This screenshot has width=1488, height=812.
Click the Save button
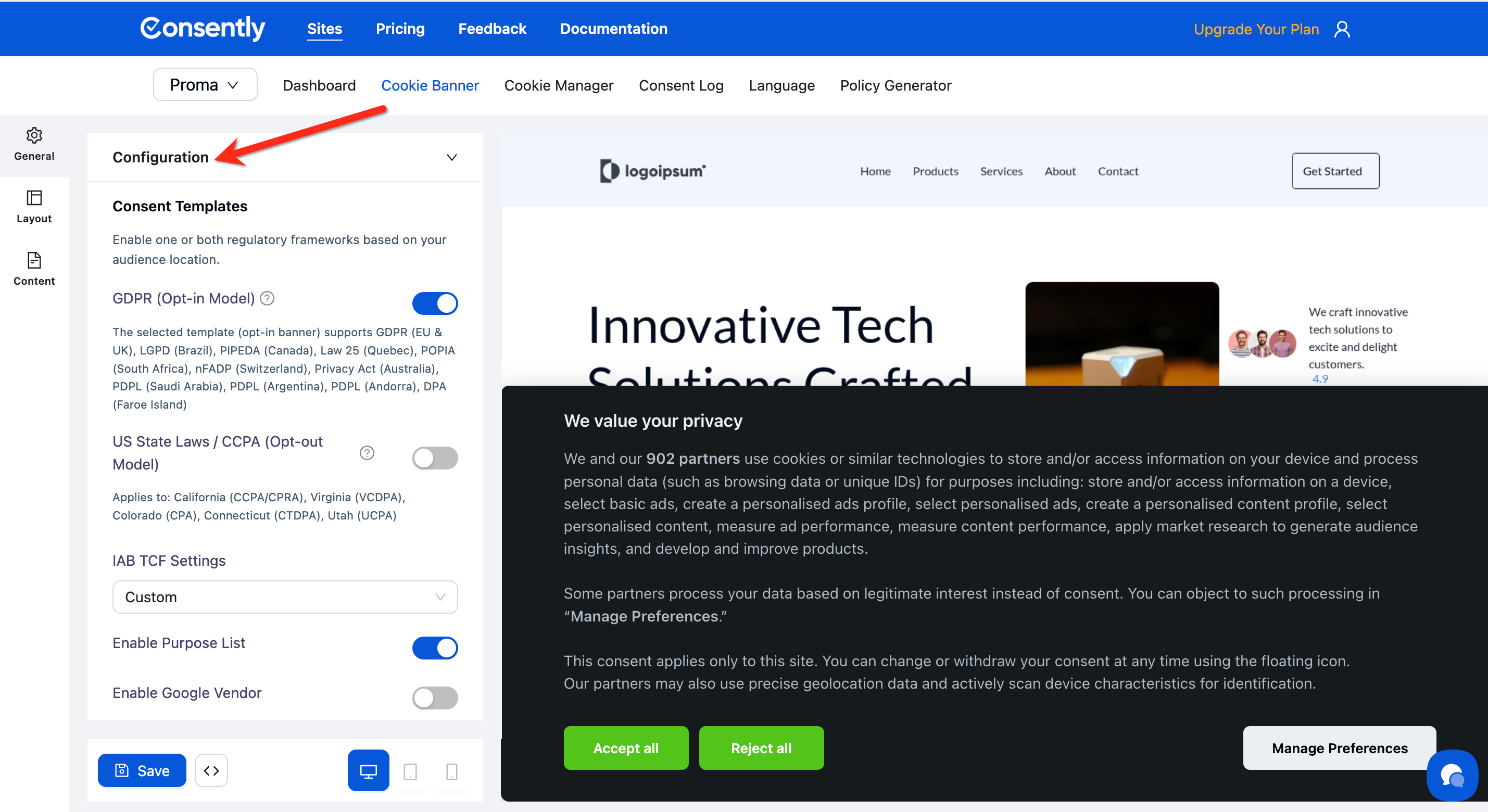(142, 770)
